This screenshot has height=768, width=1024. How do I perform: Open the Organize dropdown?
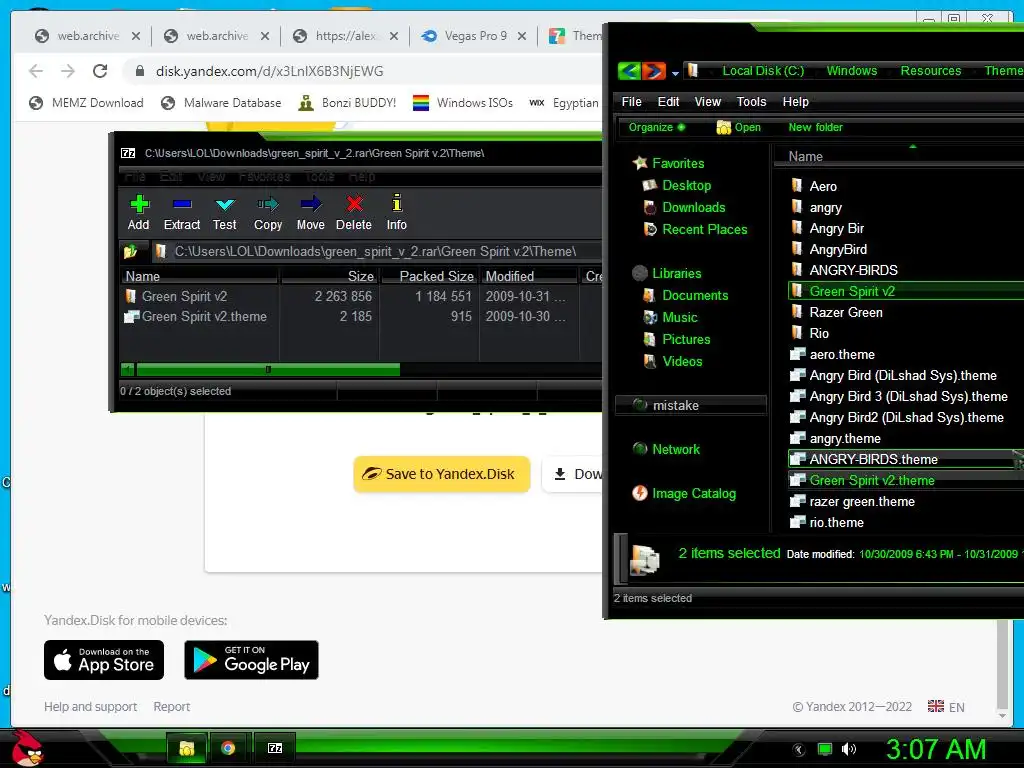(x=656, y=127)
